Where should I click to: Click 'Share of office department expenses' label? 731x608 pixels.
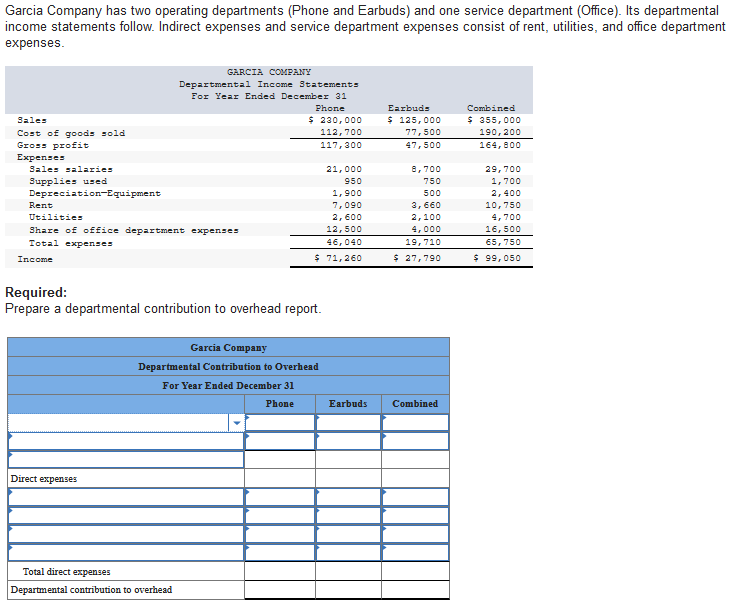134,230
